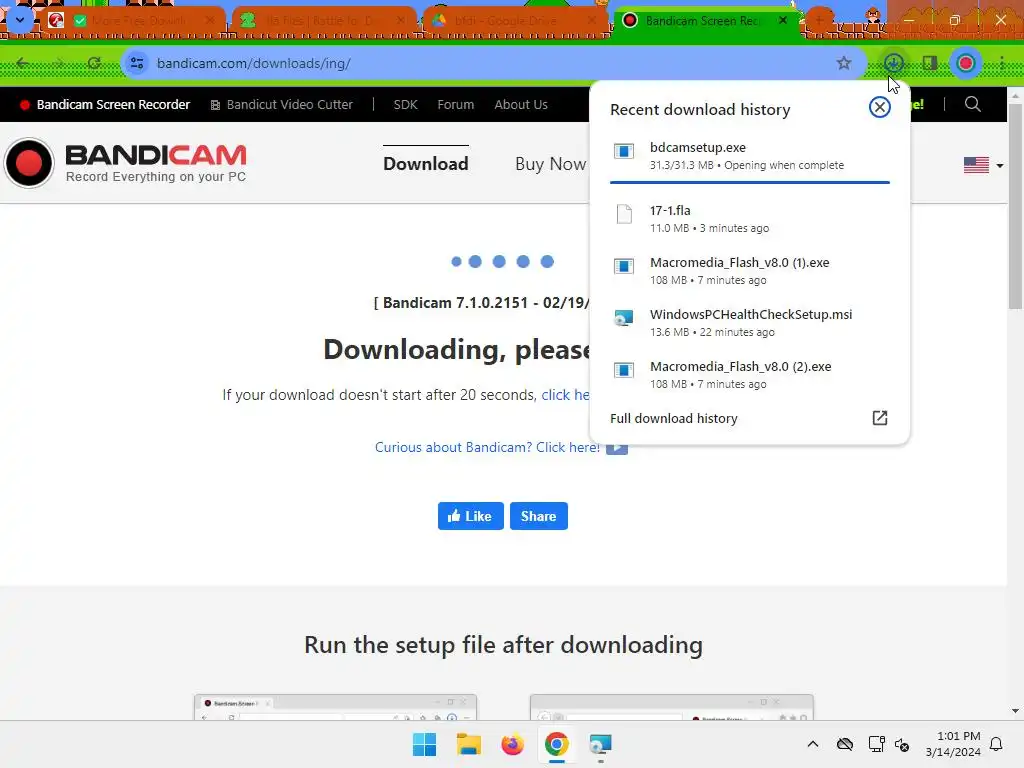Open the Chrome profile red circle icon
Viewport: 1024px width, 768px height.
(x=966, y=63)
